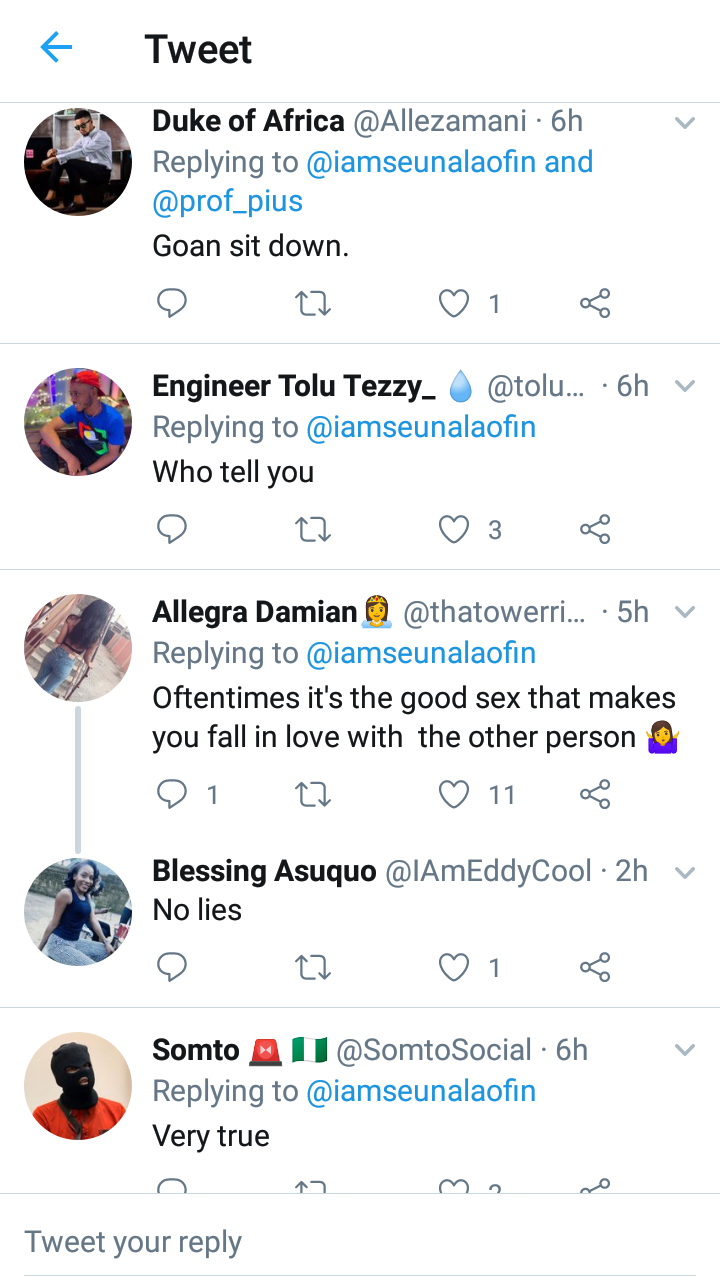Like Duke of Africa's 'Goan sit down' tweet
Viewport: 720px width, 1276px height.
tap(454, 303)
